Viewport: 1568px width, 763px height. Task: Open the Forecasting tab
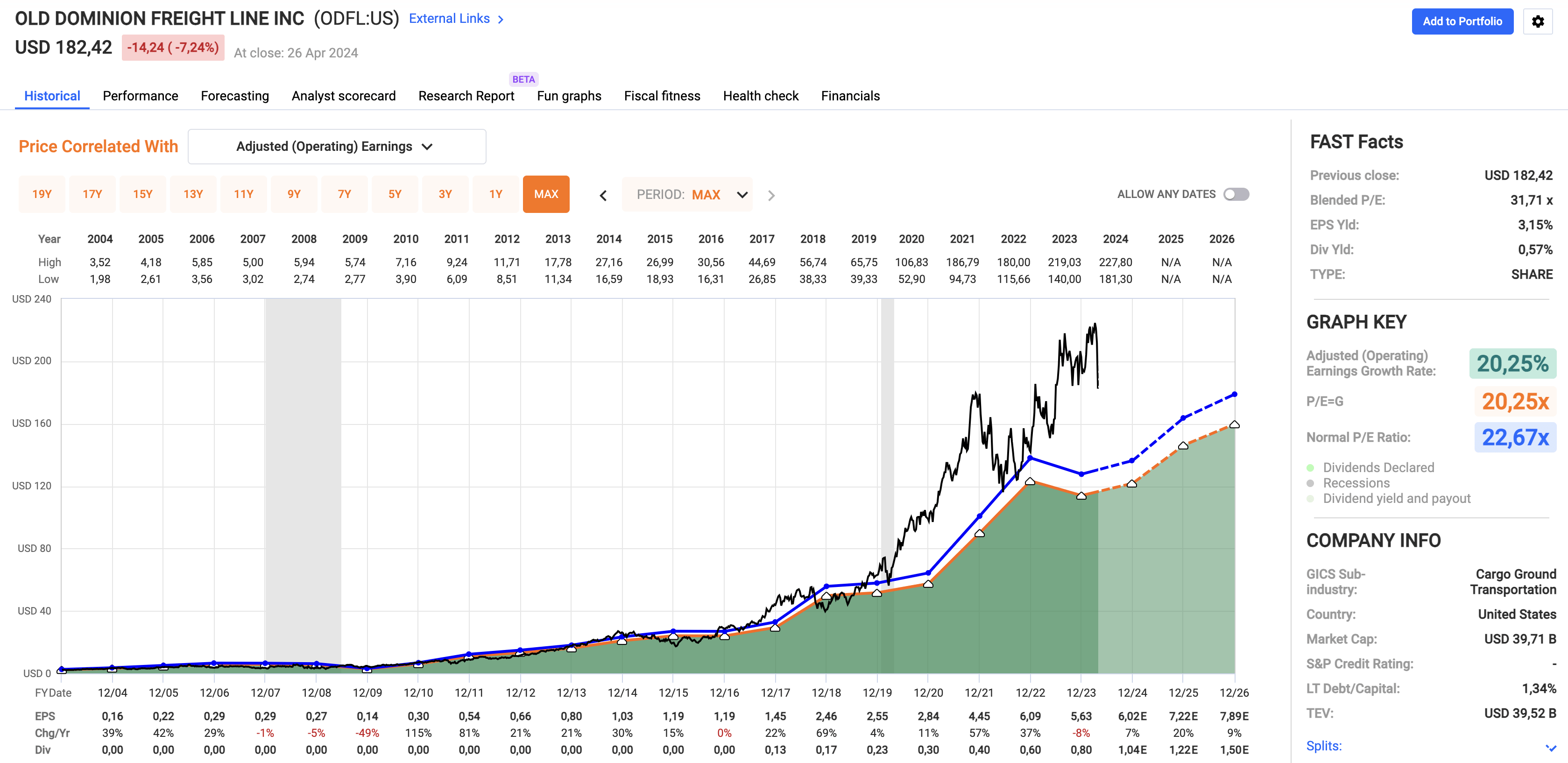(235, 96)
